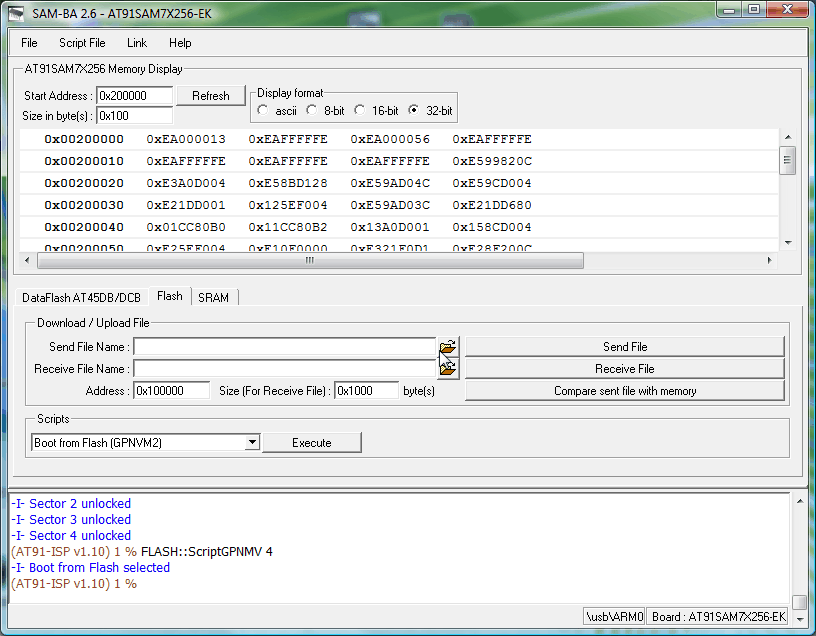Image resolution: width=816 pixels, height=636 pixels.
Task: Select ascii display format
Action: [x=263, y=110]
